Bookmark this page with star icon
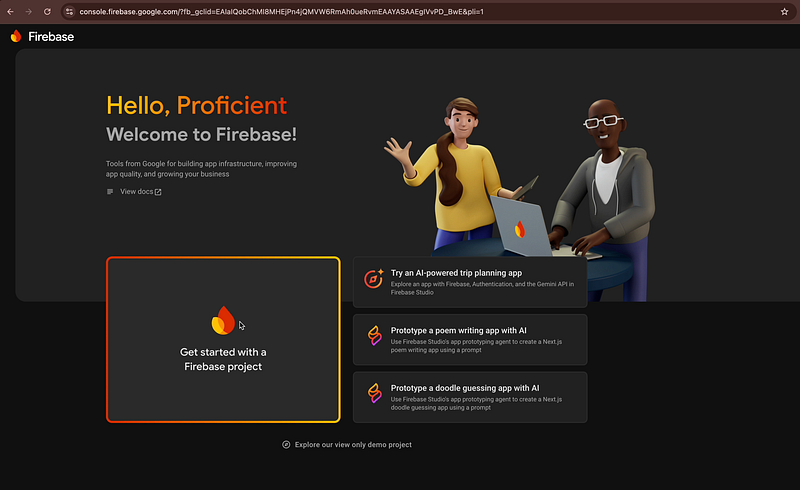The width and height of the screenshot is (800, 490). point(784,11)
